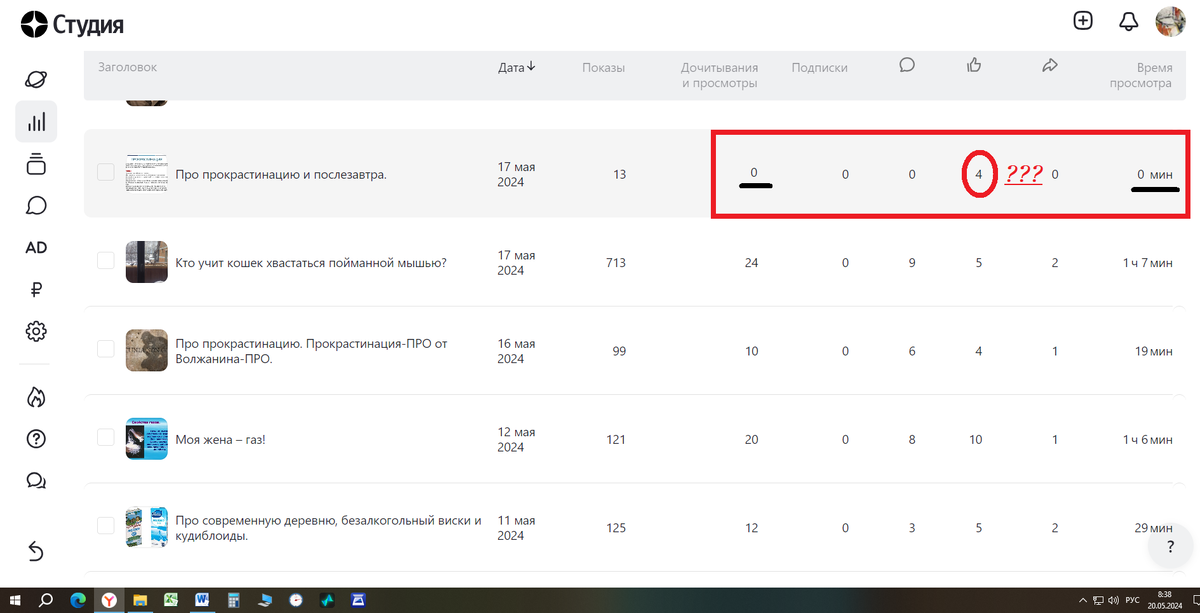Open Calculator from taskbar
The image size is (1200, 613).
click(233, 600)
